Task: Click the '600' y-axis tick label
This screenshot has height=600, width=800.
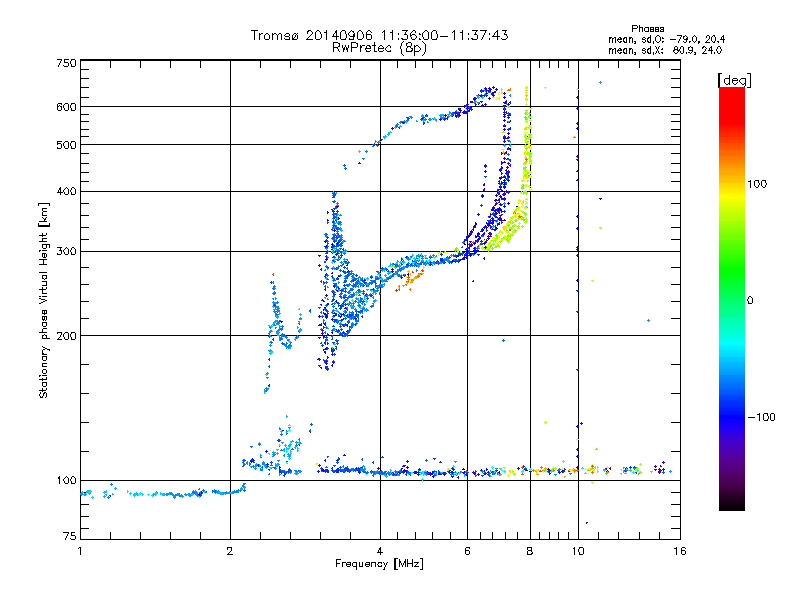Action: 66,107
